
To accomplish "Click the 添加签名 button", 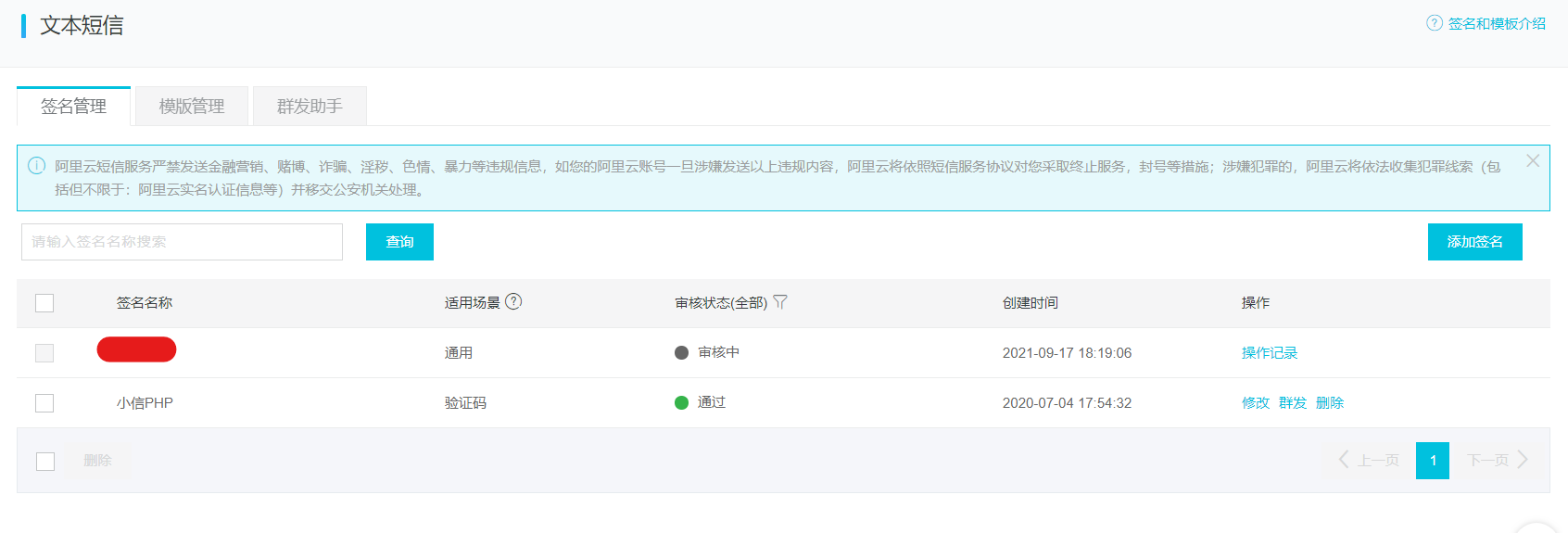I will [x=1474, y=242].
